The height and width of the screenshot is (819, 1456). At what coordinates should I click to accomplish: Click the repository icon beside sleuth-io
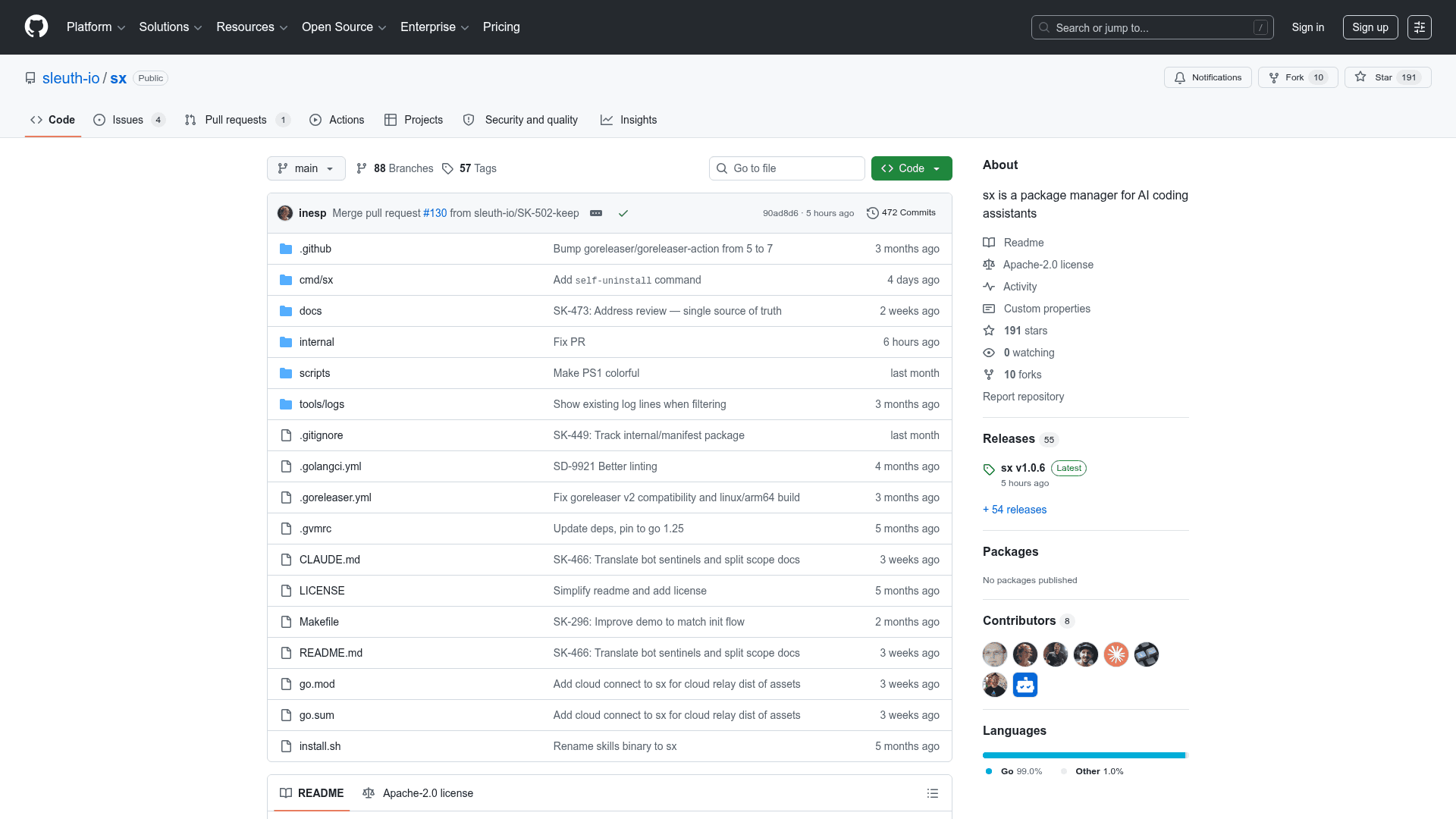(30, 78)
